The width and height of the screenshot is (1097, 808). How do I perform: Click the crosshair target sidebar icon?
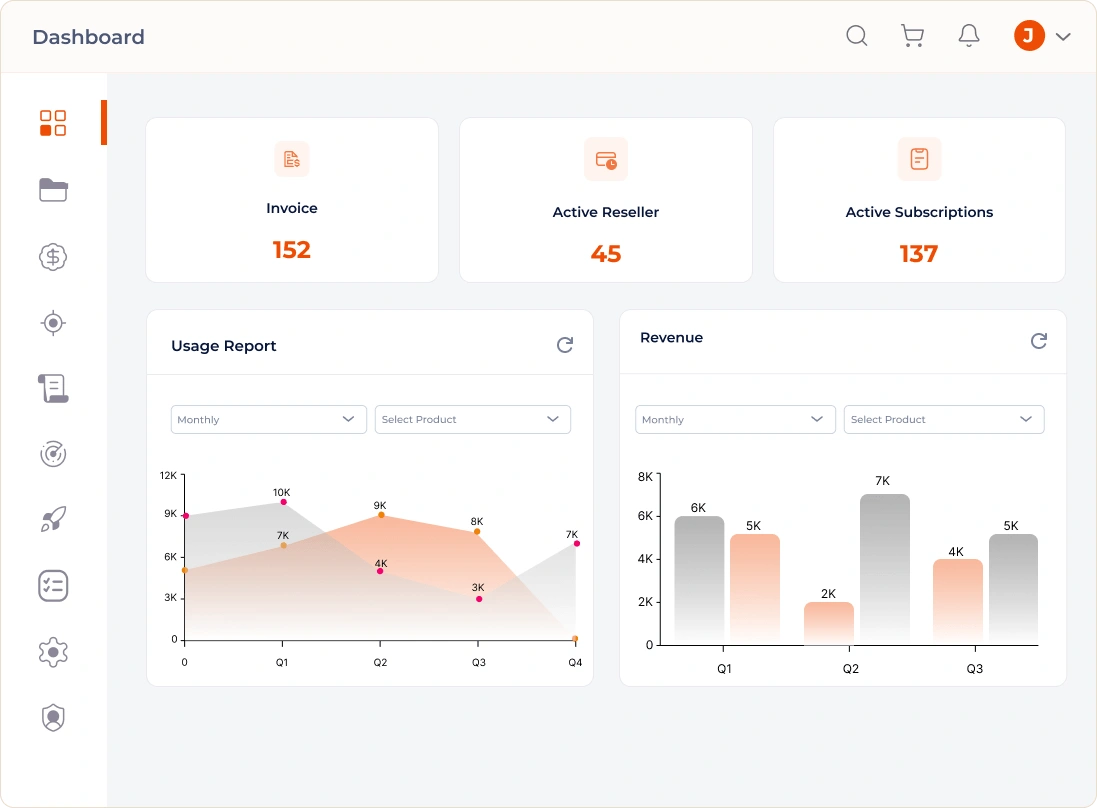click(x=53, y=323)
